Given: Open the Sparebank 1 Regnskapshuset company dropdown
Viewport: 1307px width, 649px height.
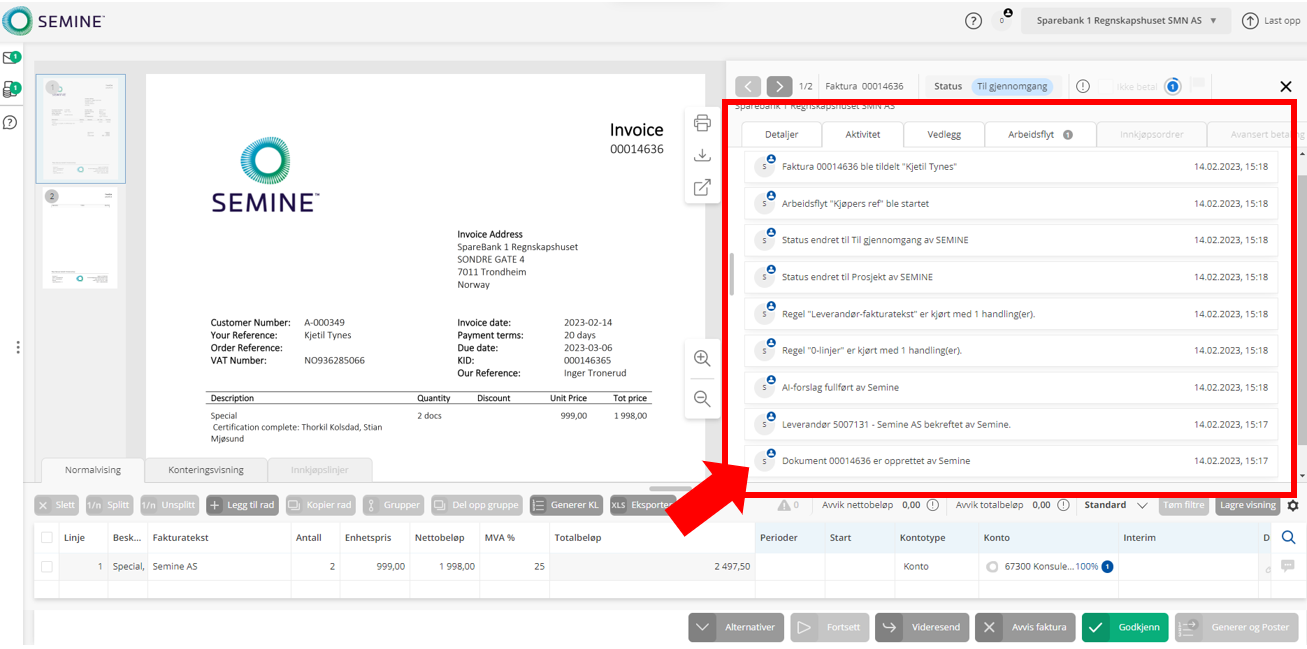Looking at the screenshot, I should point(1126,20).
